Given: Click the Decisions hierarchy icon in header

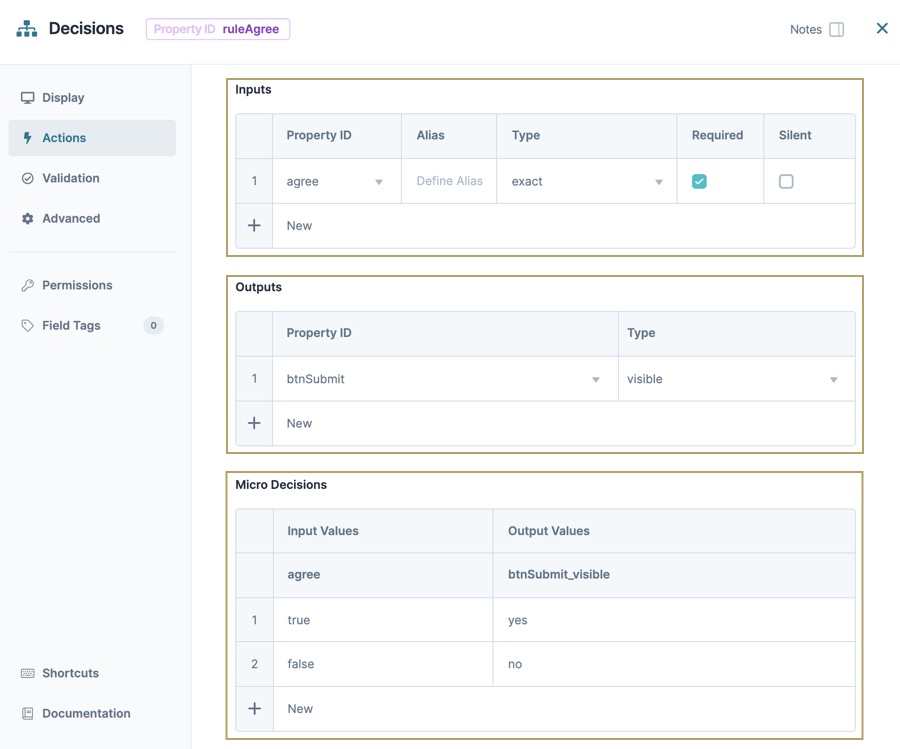Looking at the screenshot, I should (x=26, y=29).
